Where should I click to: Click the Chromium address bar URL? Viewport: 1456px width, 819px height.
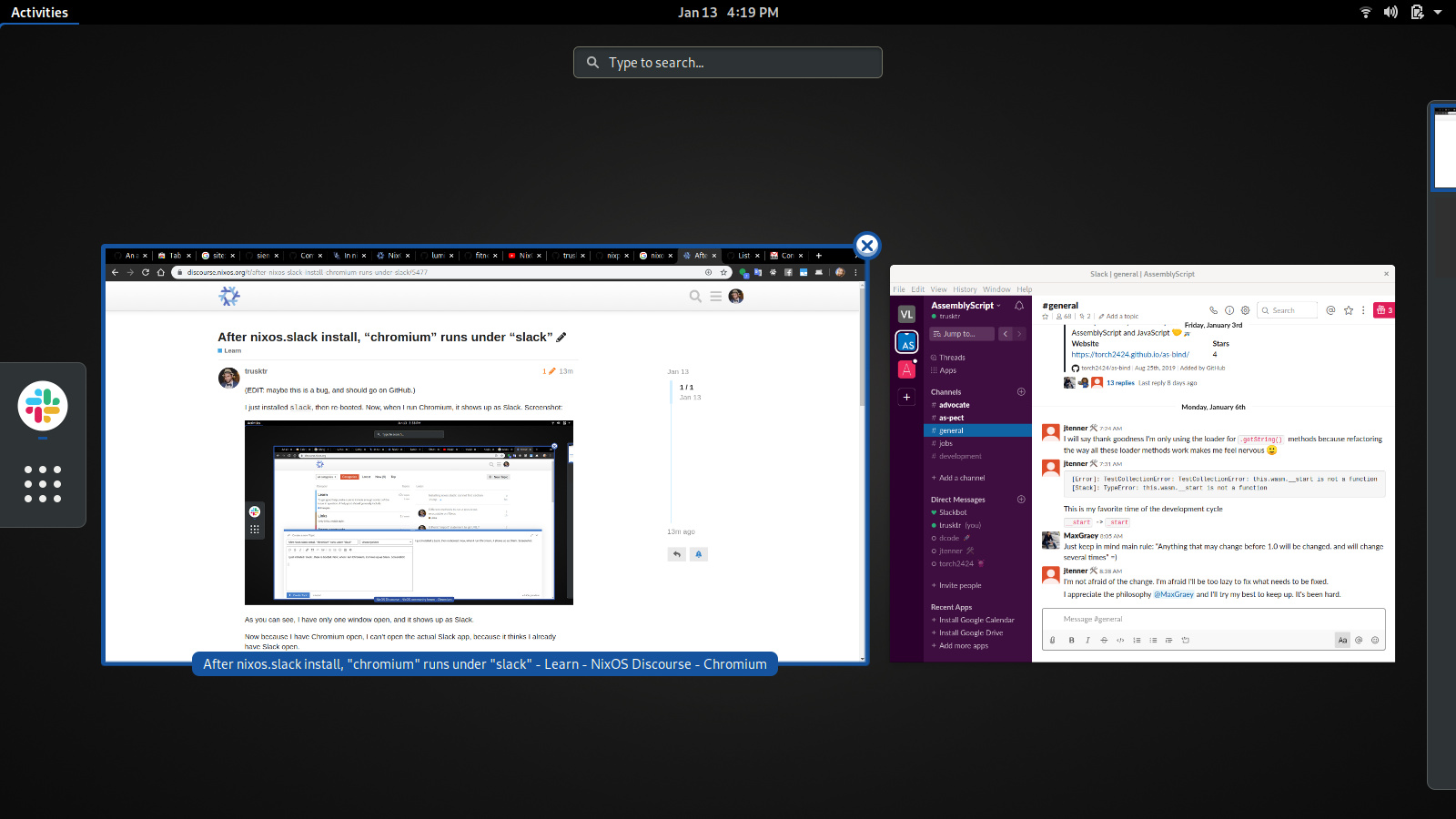click(308, 272)
